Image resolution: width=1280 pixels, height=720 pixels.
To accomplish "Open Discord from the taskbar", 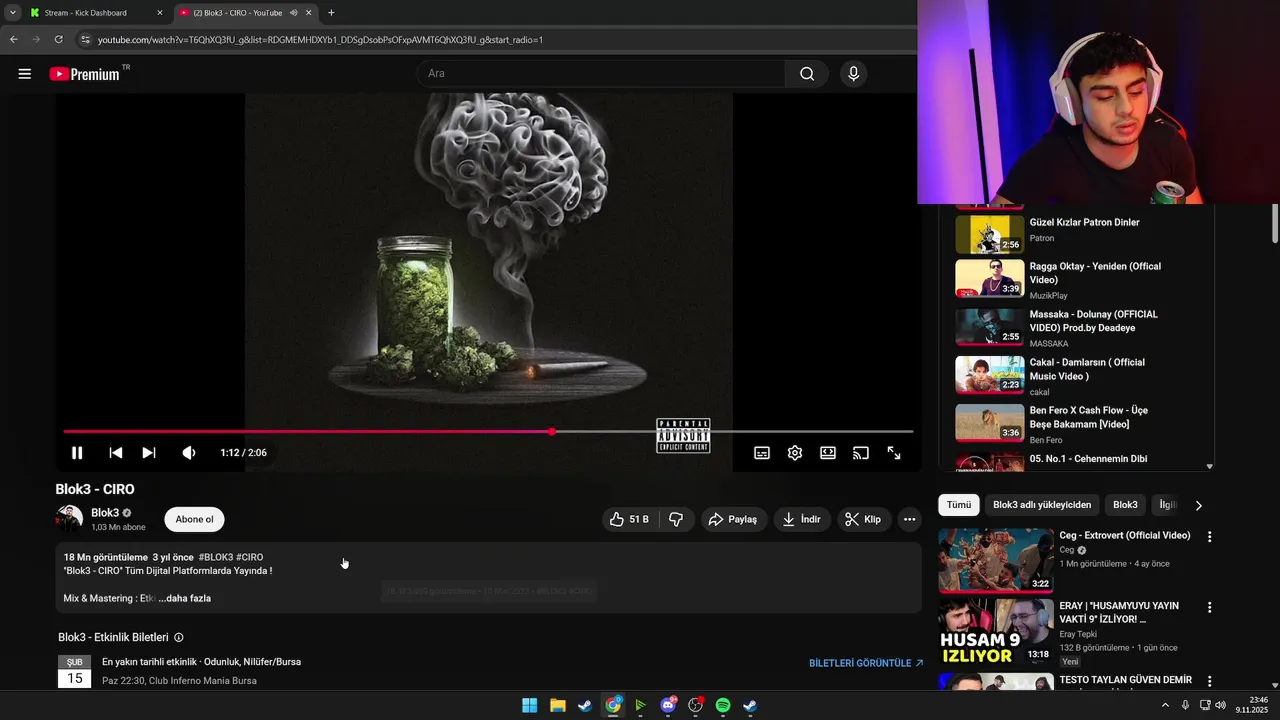I will [x=668, y=706].
